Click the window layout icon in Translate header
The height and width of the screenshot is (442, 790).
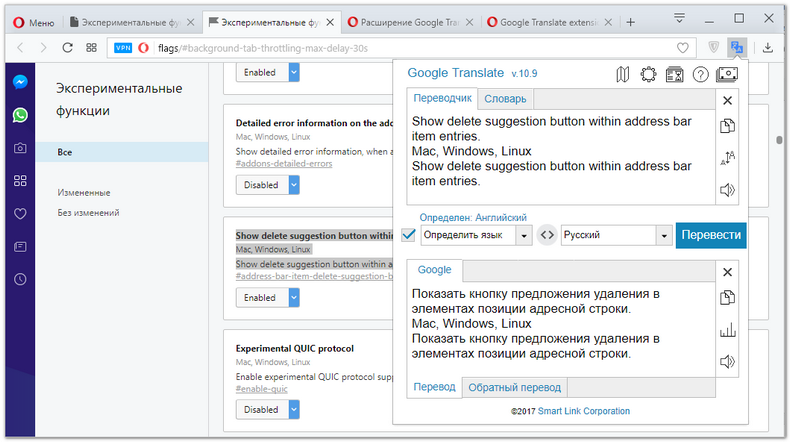tap(674, 75)
